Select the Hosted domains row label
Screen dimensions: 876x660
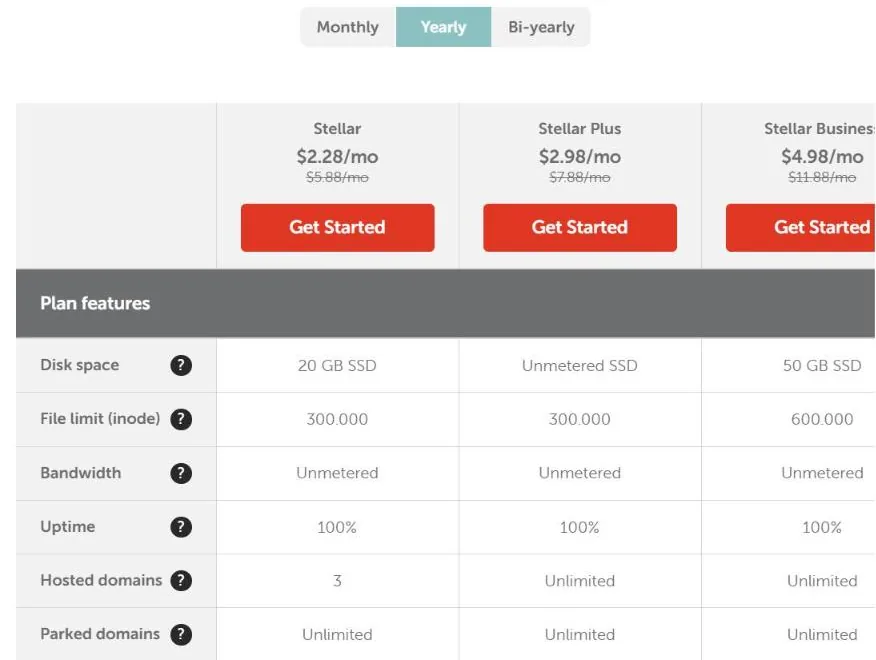[x=101, y=580]
